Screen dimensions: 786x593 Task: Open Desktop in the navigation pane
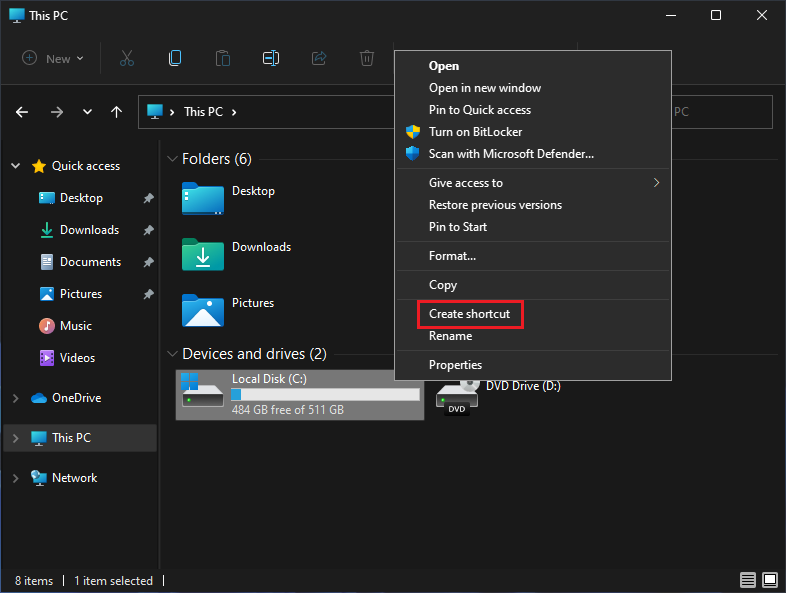81,198
